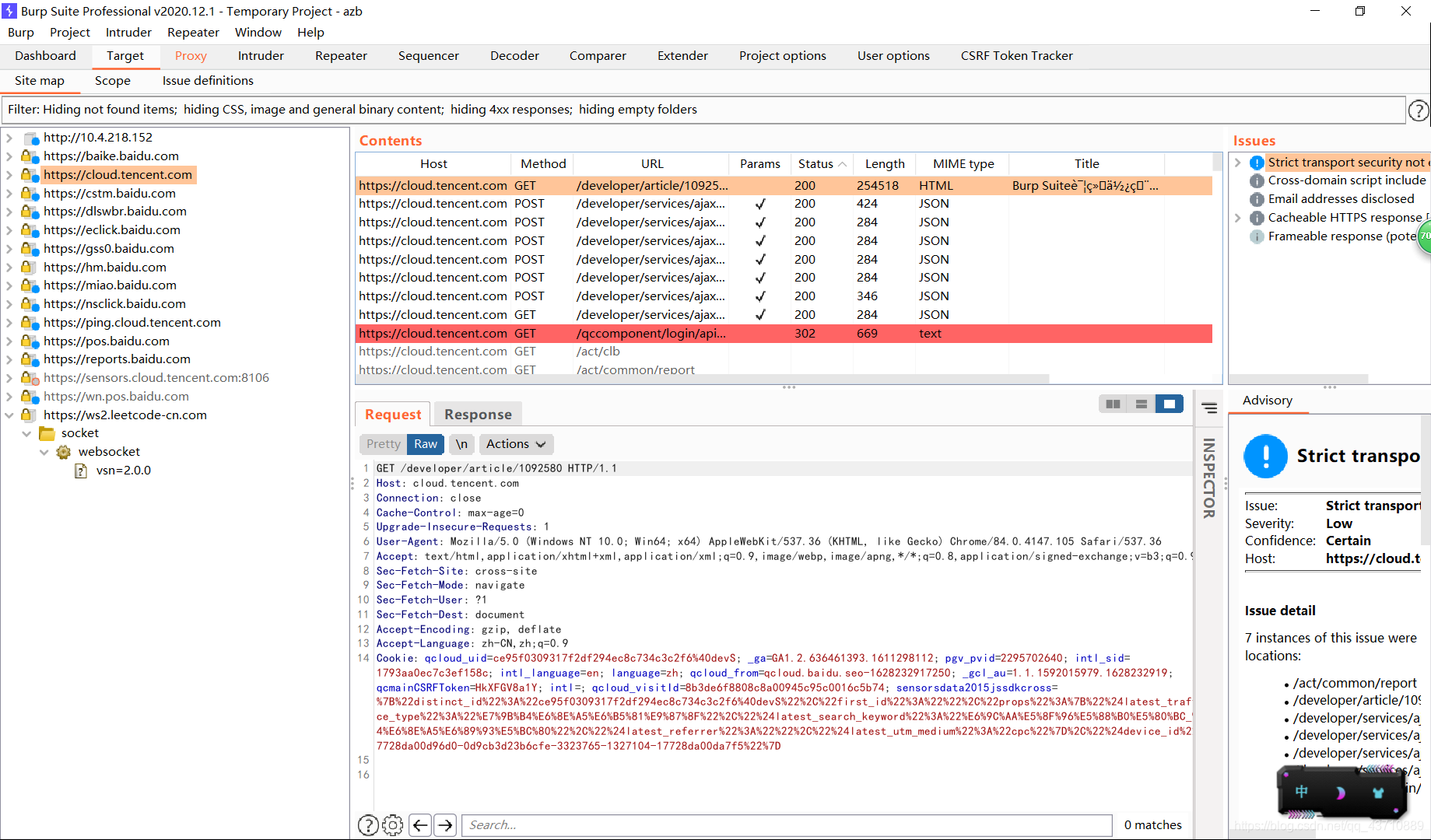Toggle non-printable characters \n button
Viewport: 1431px width, 840px height.
[x=462, y=444]
